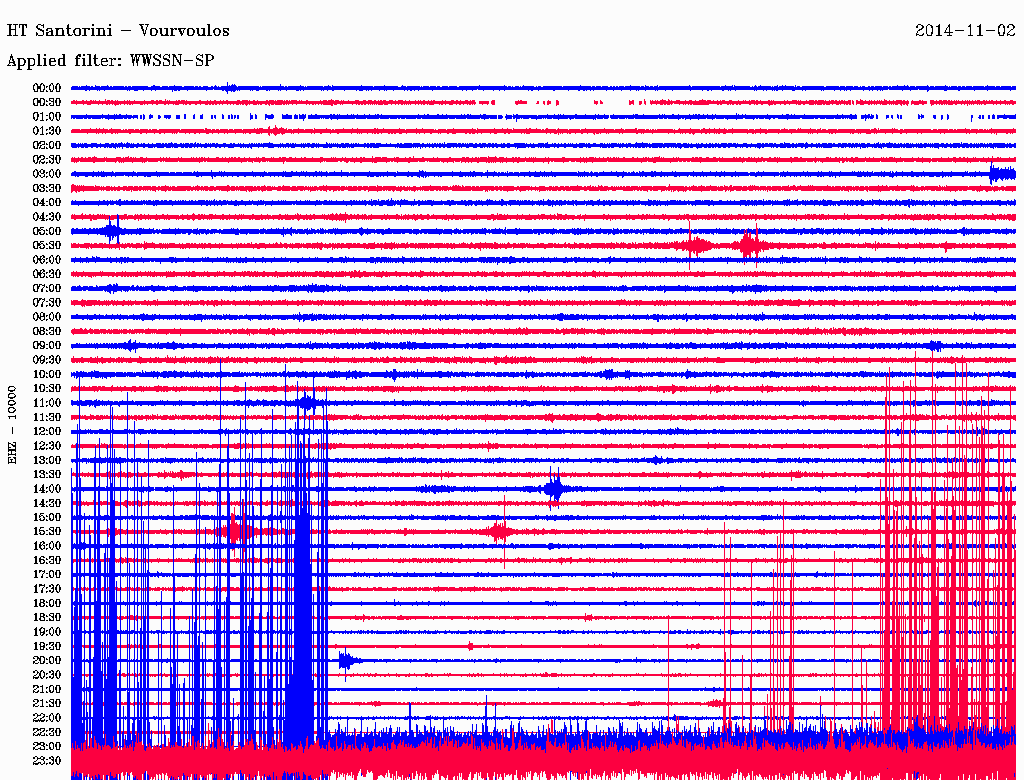Click the 22:00 time label
The image size is (1024, 780).
47,719
